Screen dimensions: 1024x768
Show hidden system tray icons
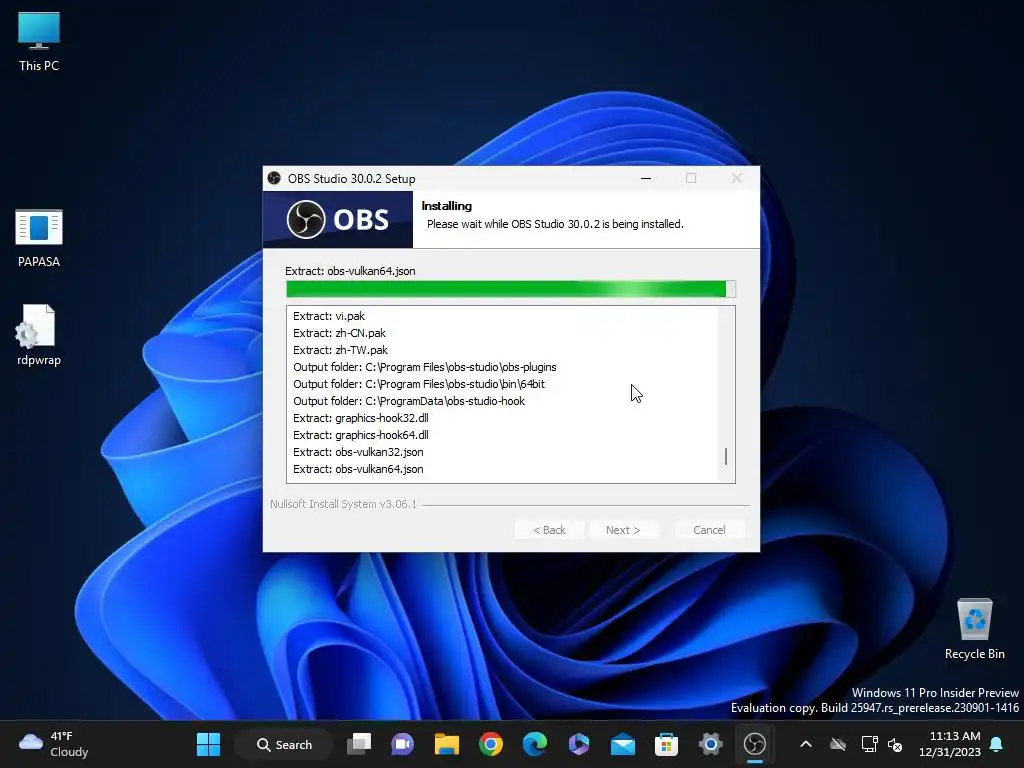pos(806,744)
